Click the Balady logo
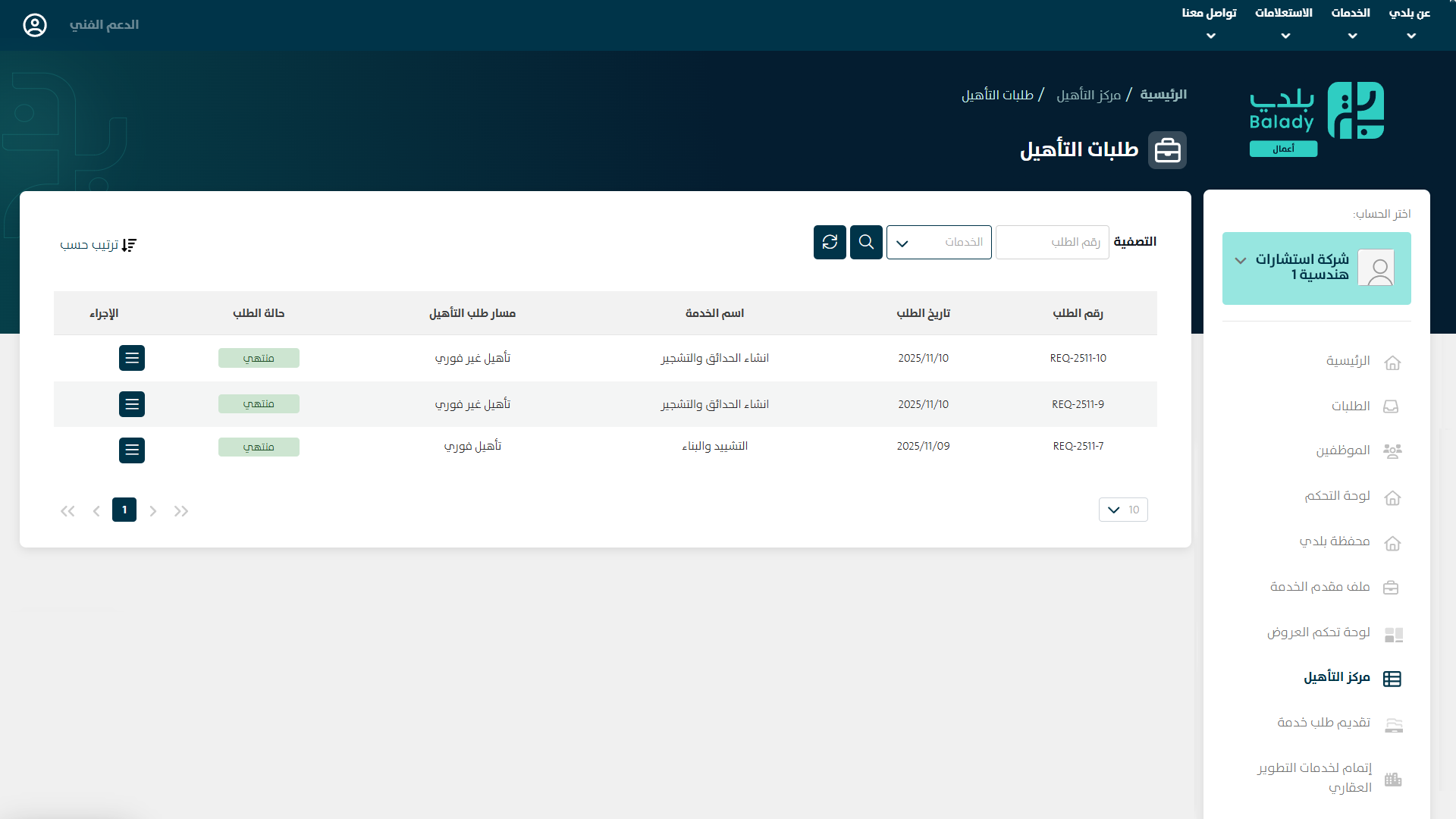The width and height of the screenshot is (1456, 819). coord(1316,118)
